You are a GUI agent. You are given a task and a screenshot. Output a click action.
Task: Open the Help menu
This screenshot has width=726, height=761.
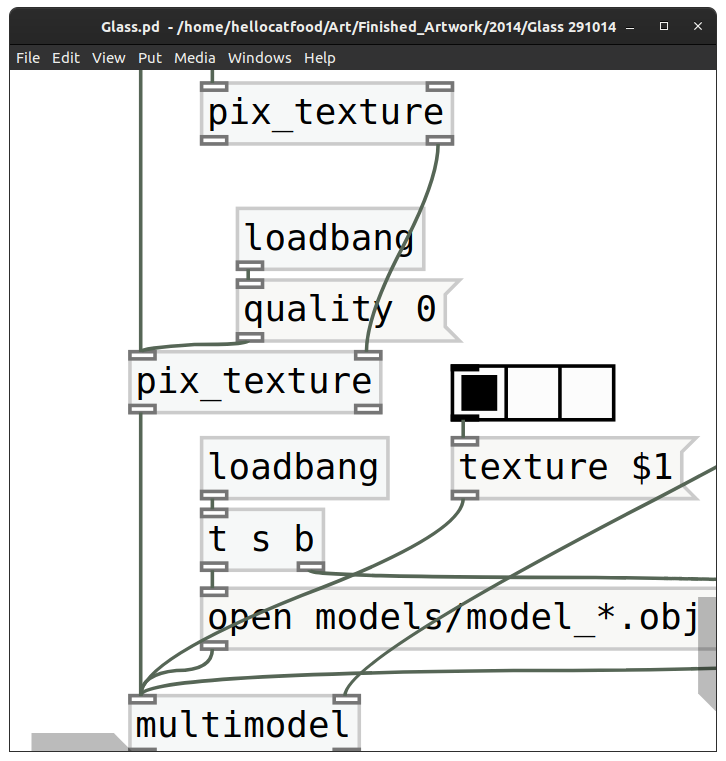320,58
